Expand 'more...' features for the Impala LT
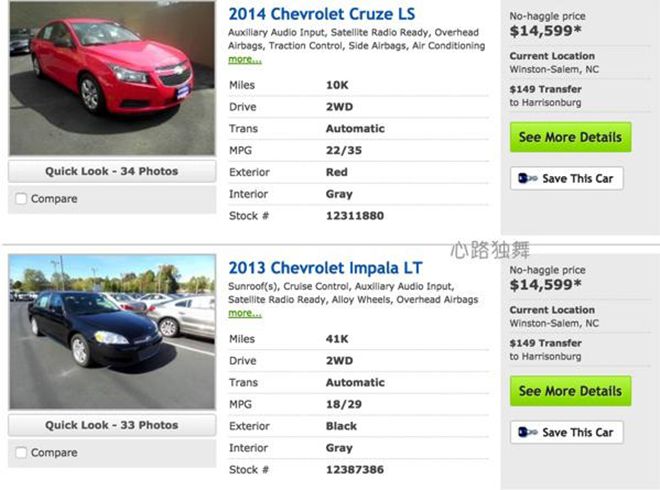 [x=245, y=313]
